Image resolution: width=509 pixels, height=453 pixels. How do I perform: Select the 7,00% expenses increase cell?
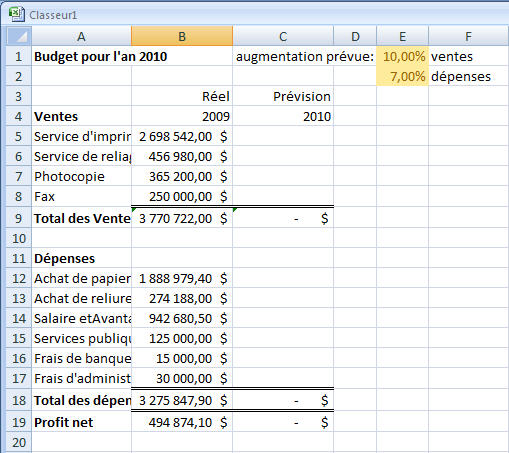click(x=403, y=76)
